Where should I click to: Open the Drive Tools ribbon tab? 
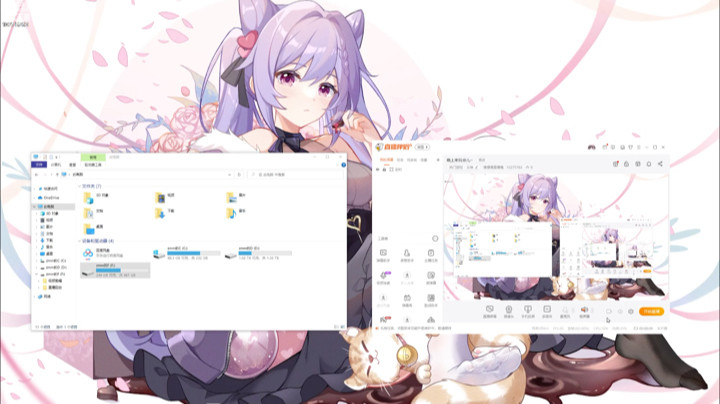[x=93, y=164]
